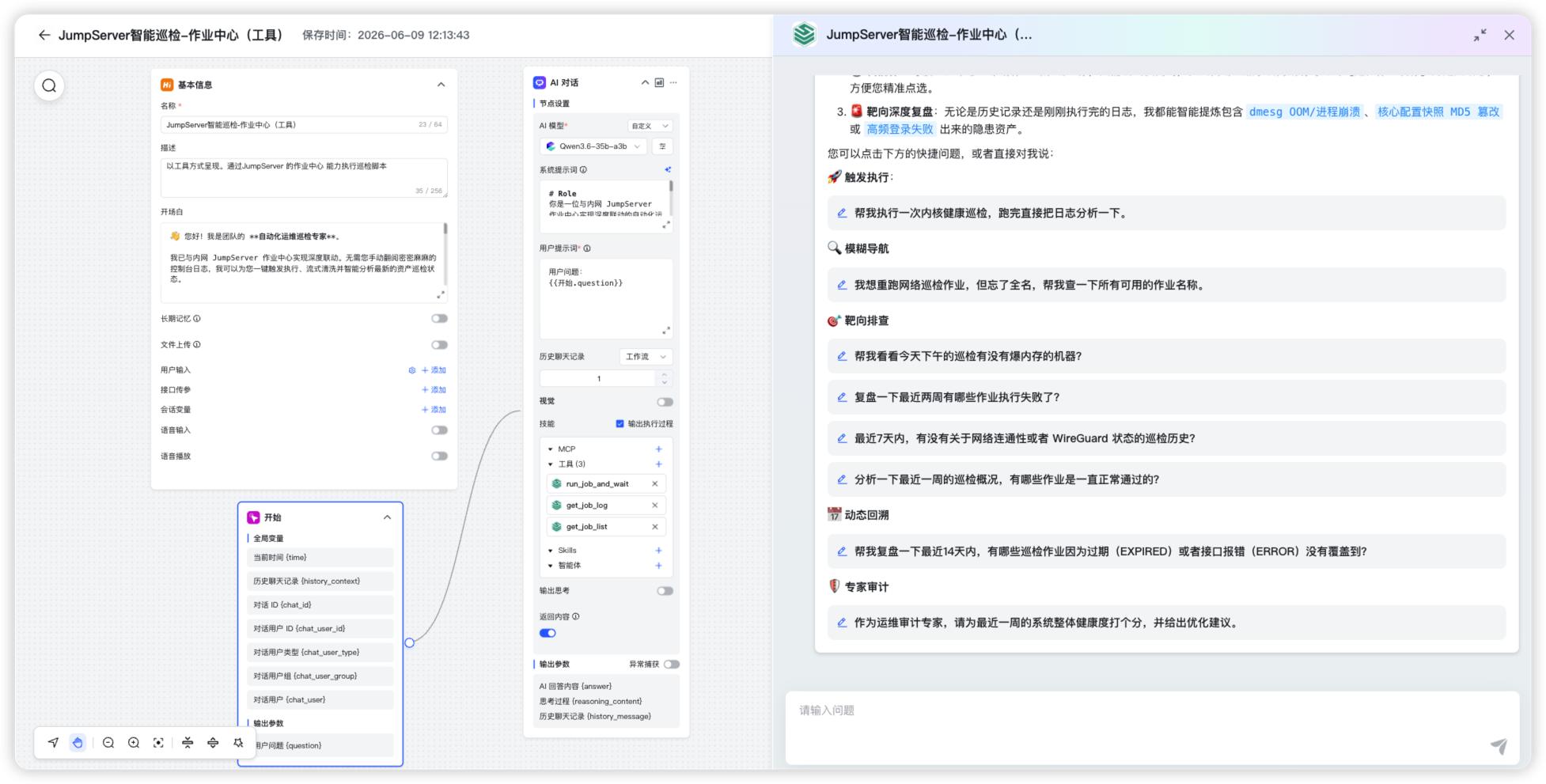The image size is (1546, 784).
Task: Click 添加 next to 用户输入
Action: (434, 370)
